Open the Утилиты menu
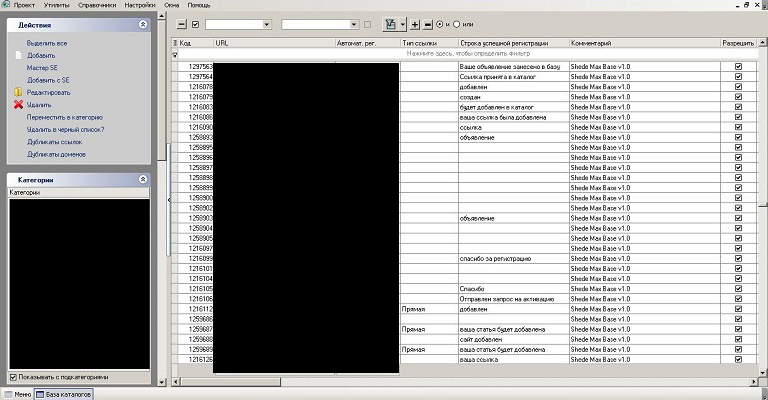Viewport: 768px width, 400px height. pyautogui.click(x=56, y=5)
